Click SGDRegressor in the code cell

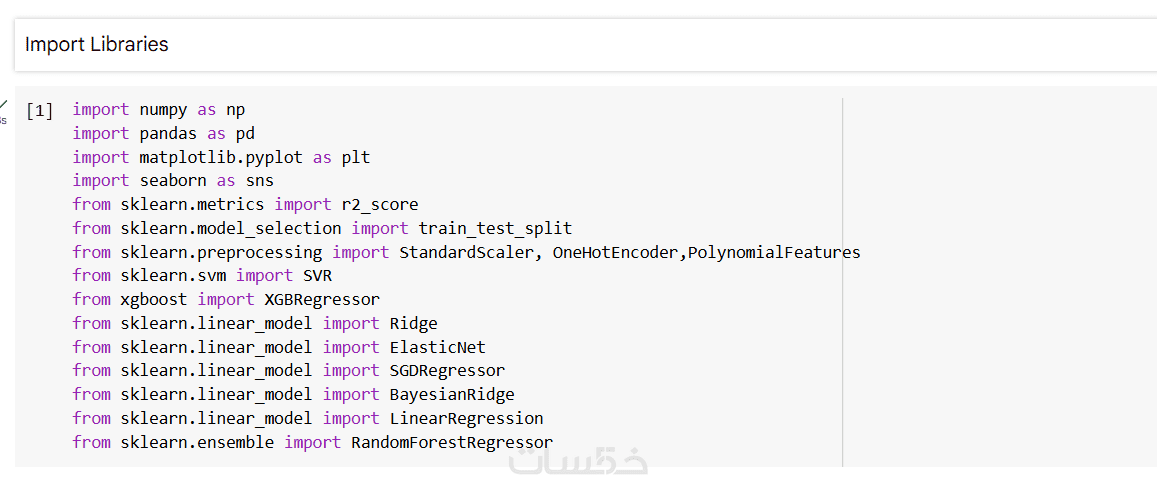pyautogui.click(x=447, y=371)
